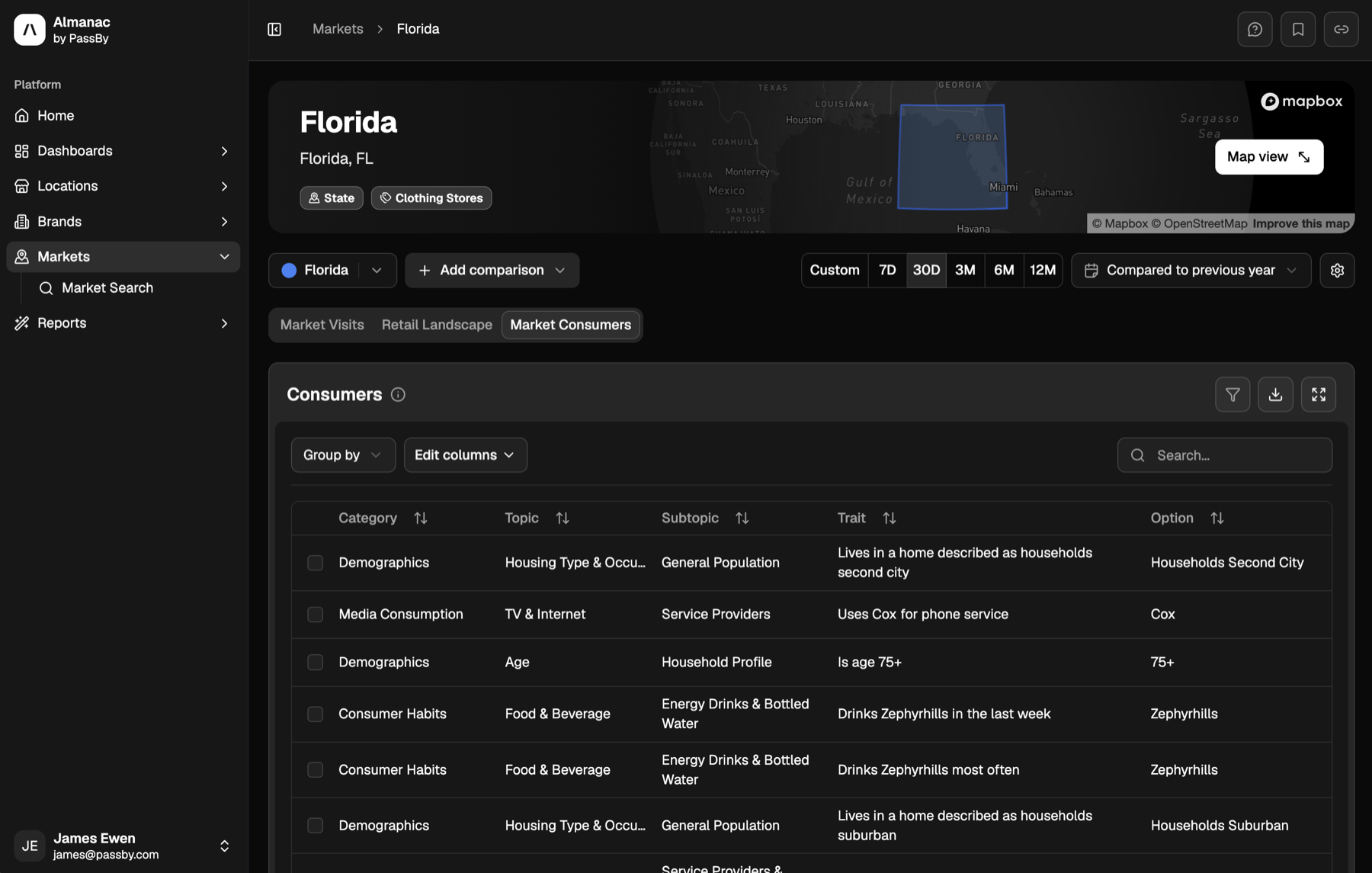Image resolution: width=1372 pixels, height=873 pixels.
Task: Sort table by Option column
Action: pos(1217,518)
